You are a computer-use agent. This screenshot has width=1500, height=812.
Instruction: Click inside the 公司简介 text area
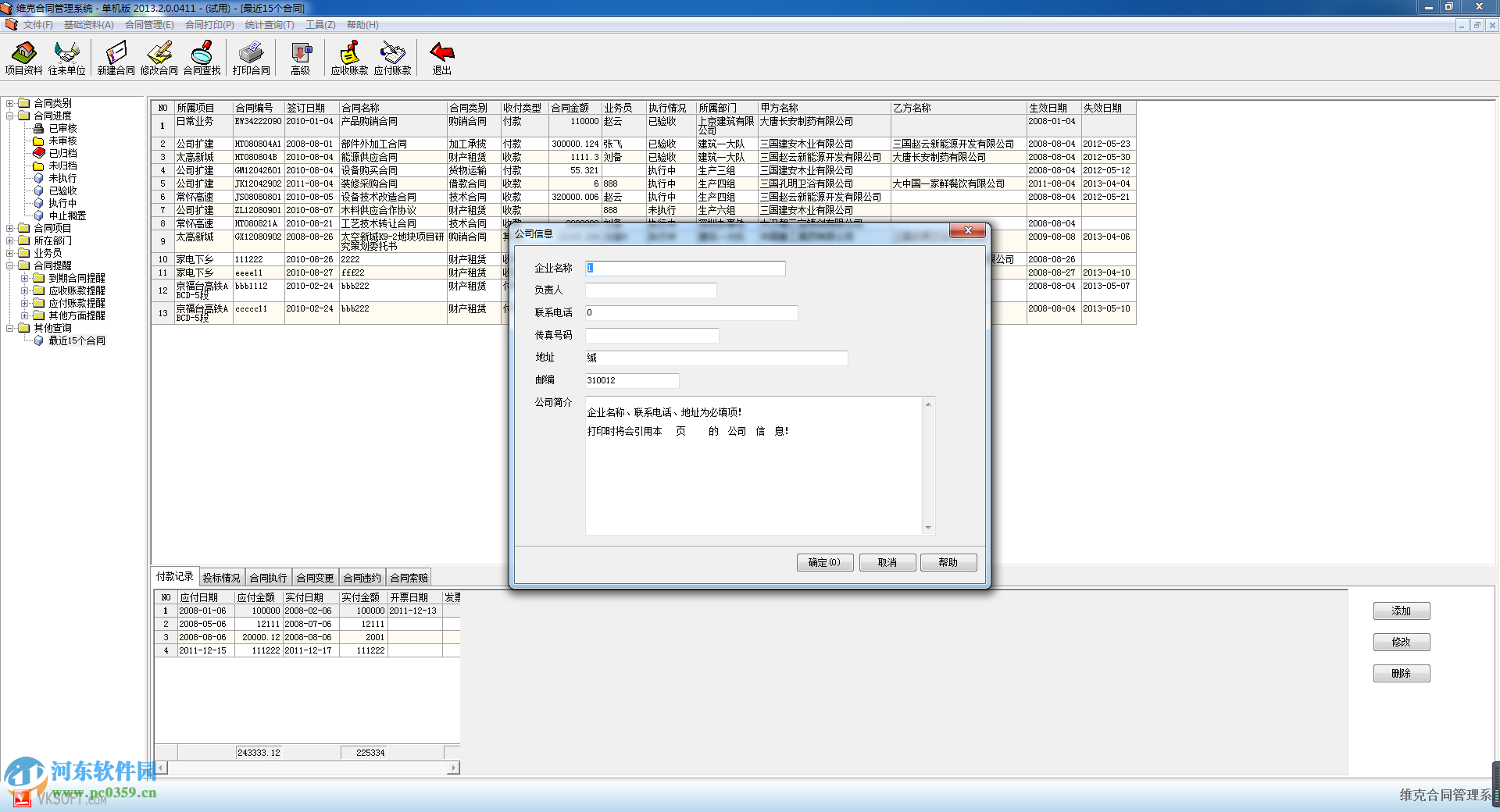click(x=754, y=466)
